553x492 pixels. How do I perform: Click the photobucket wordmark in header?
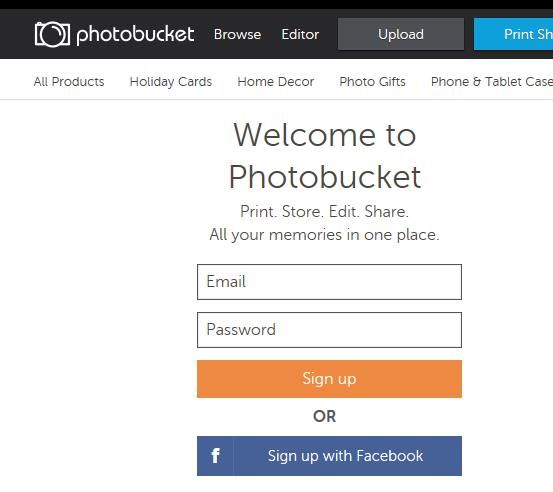coord(135,35)
